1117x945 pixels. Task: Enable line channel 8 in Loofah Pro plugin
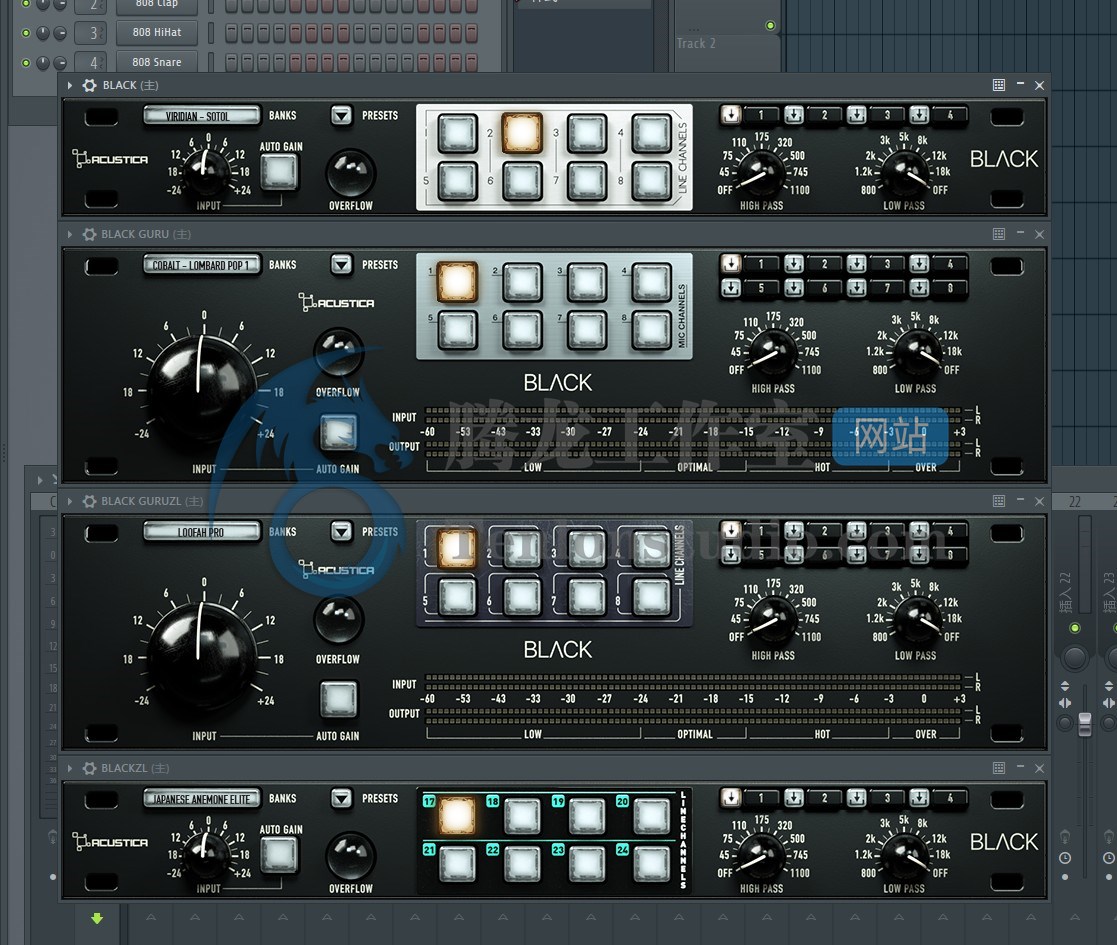click(651, 597)
